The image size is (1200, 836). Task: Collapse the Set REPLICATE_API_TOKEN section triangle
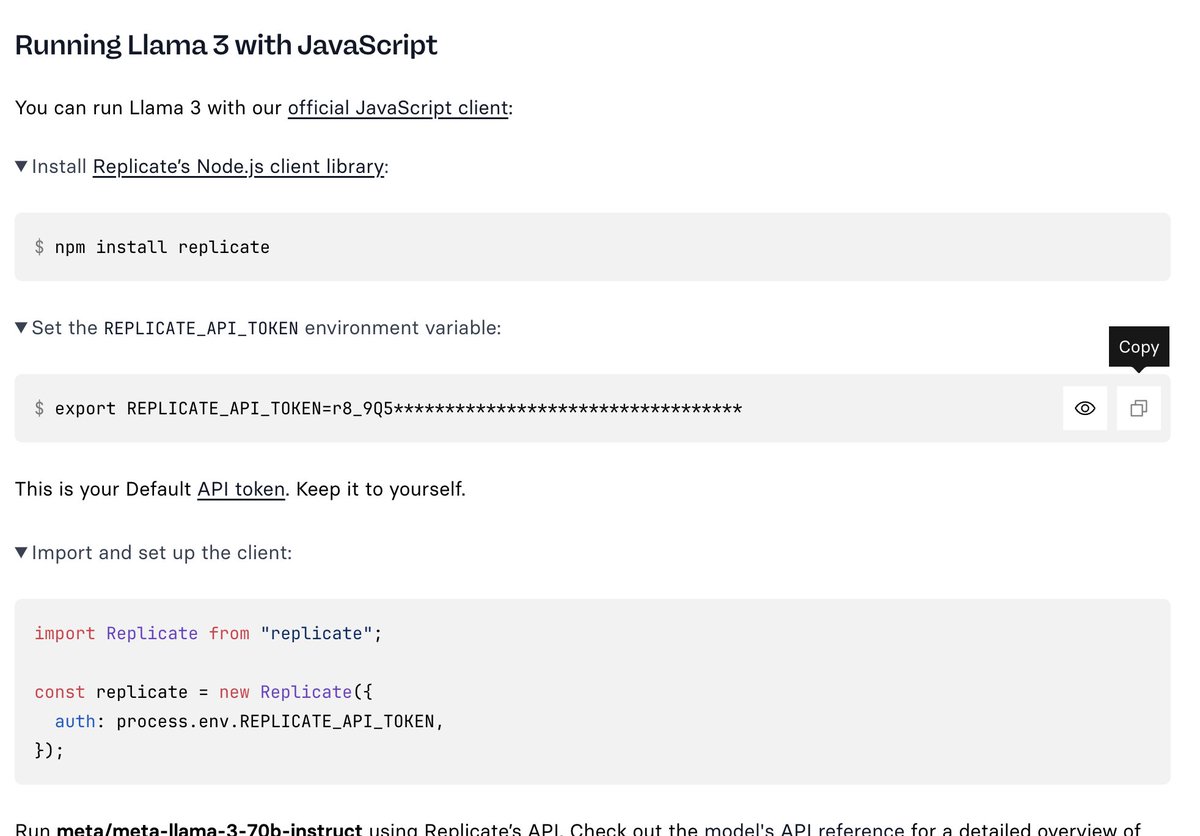[21, 327]
